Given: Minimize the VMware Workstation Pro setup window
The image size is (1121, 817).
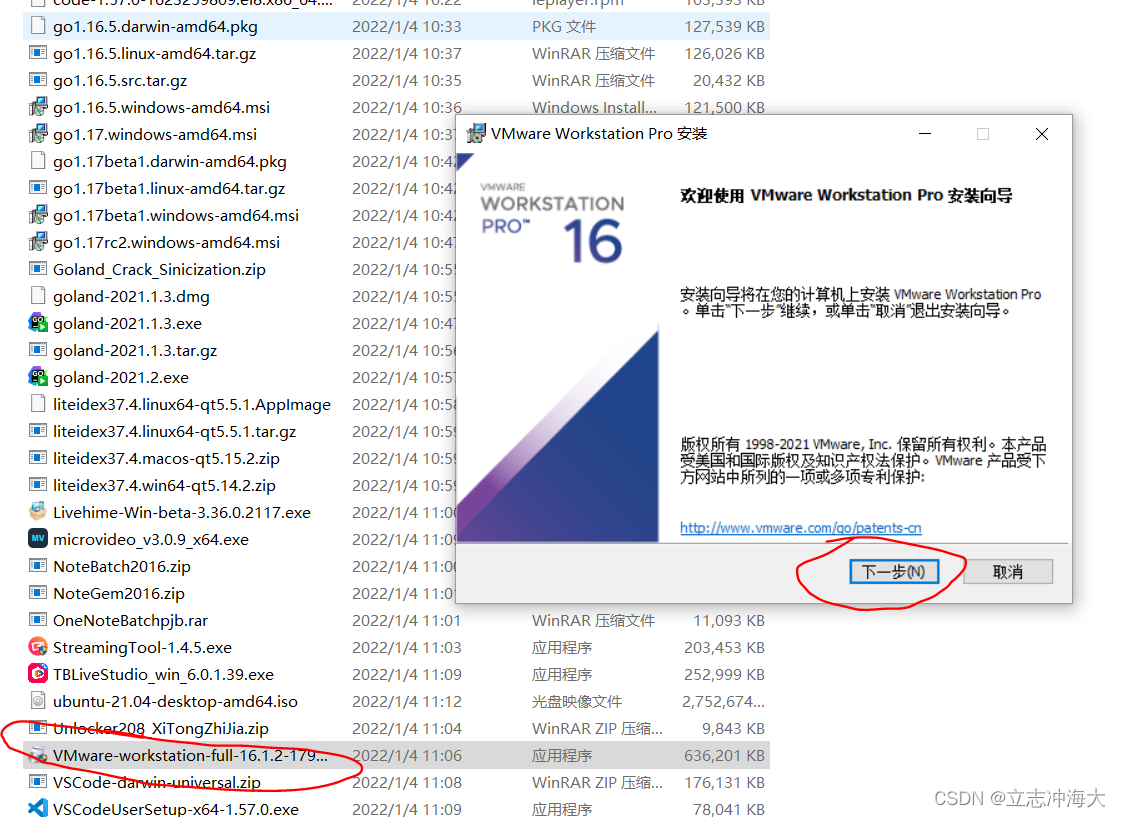Looking at the screenshot, I should pos(925,134).
